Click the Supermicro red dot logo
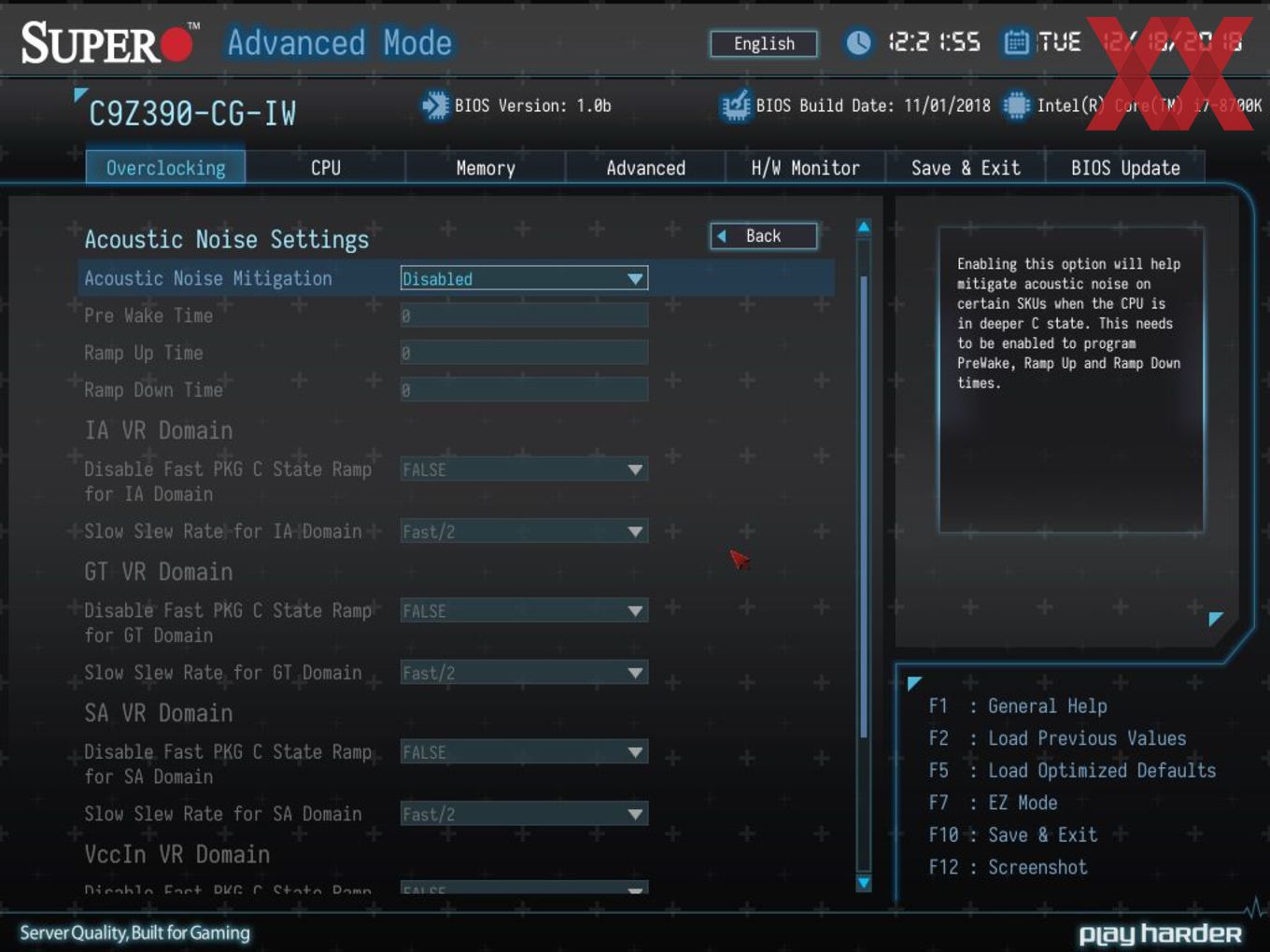 (176, 43)
